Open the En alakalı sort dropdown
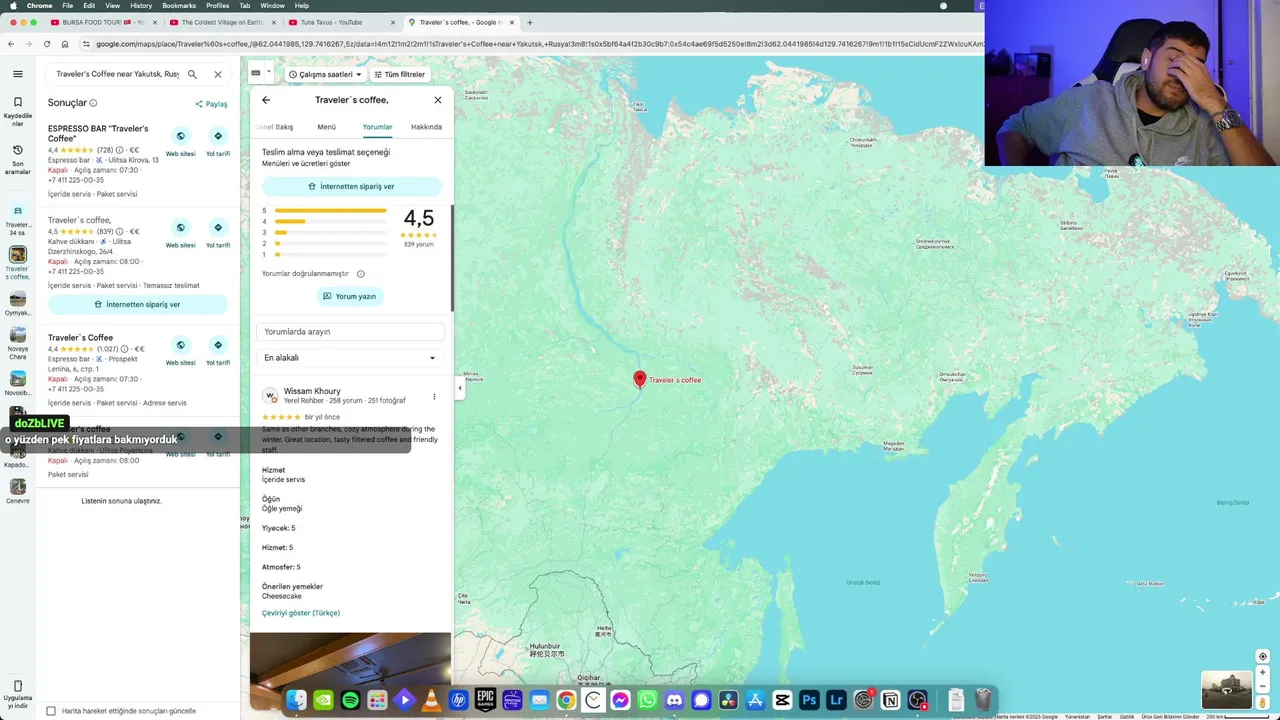Image resolution: width=1280 pixels, height=720 pixels. pos(350,357)
